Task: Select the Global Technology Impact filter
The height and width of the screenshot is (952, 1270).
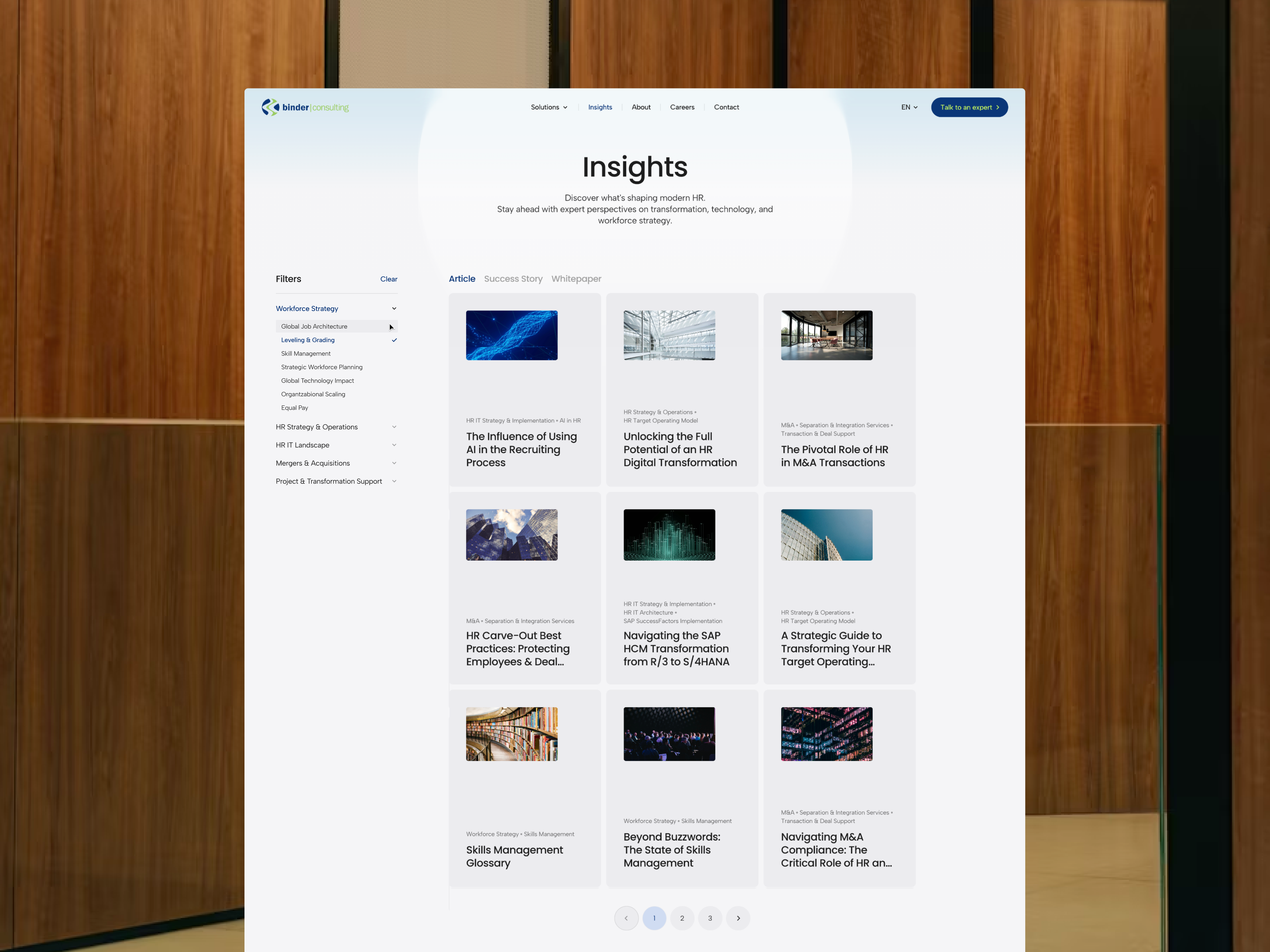Action: [x=337, y=381]
